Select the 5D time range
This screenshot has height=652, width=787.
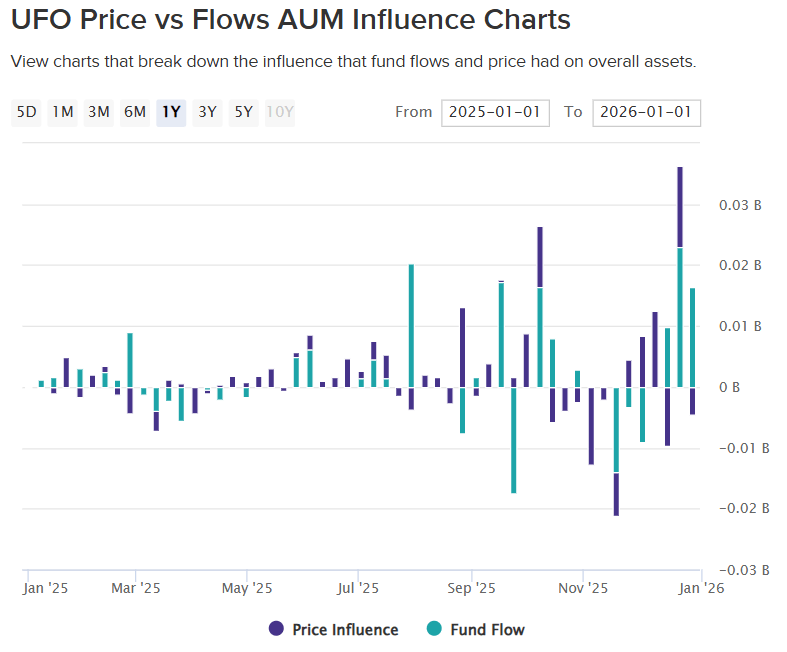(x=27, y=112)
